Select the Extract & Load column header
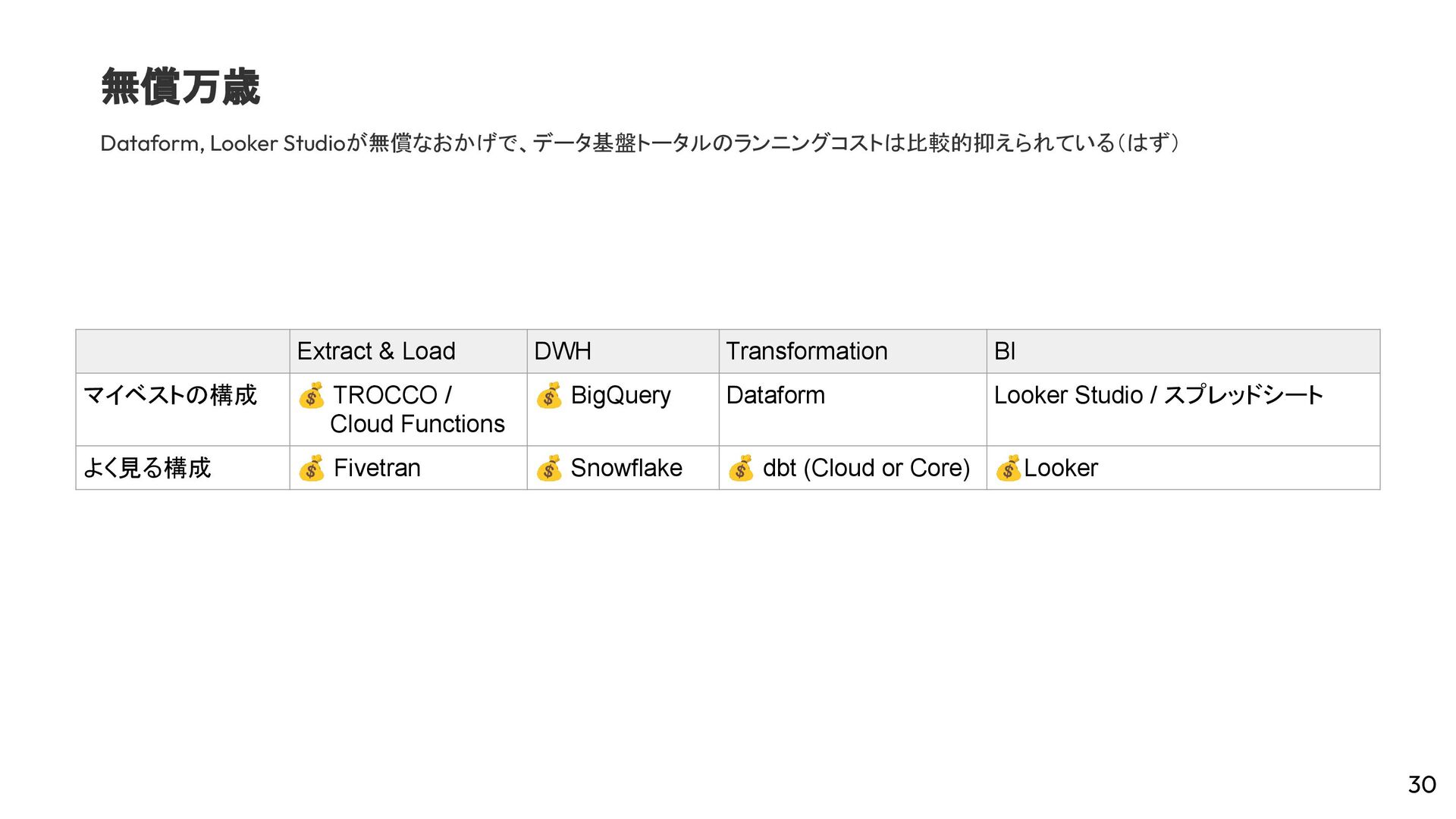Viewport: 1456px width, 819px height. (376, 351)
